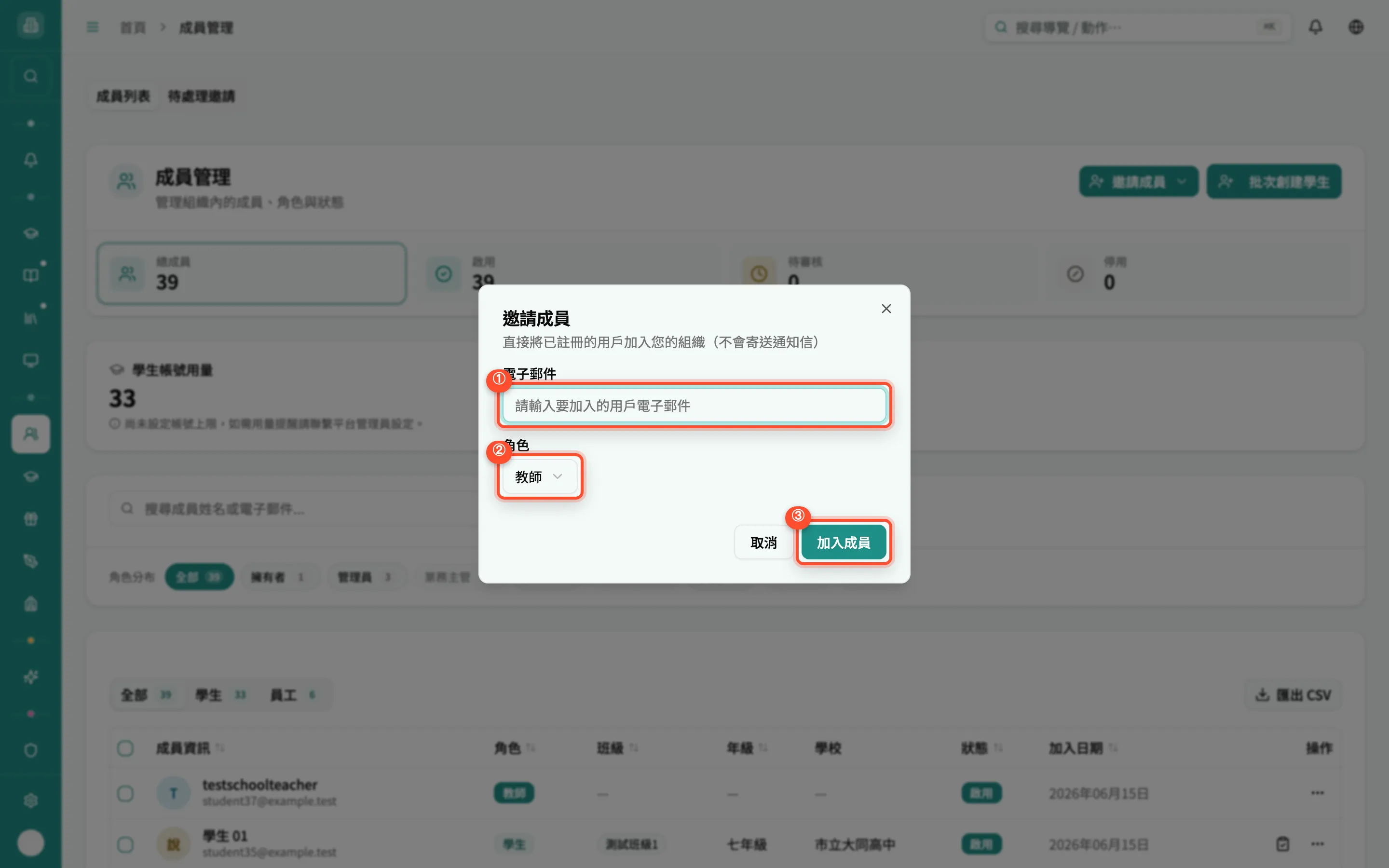Viewport: 1389px width, 868px height.
Task: Open the sidebar library shelf icon
Action: pyautogui.click(x=30, y=318)
